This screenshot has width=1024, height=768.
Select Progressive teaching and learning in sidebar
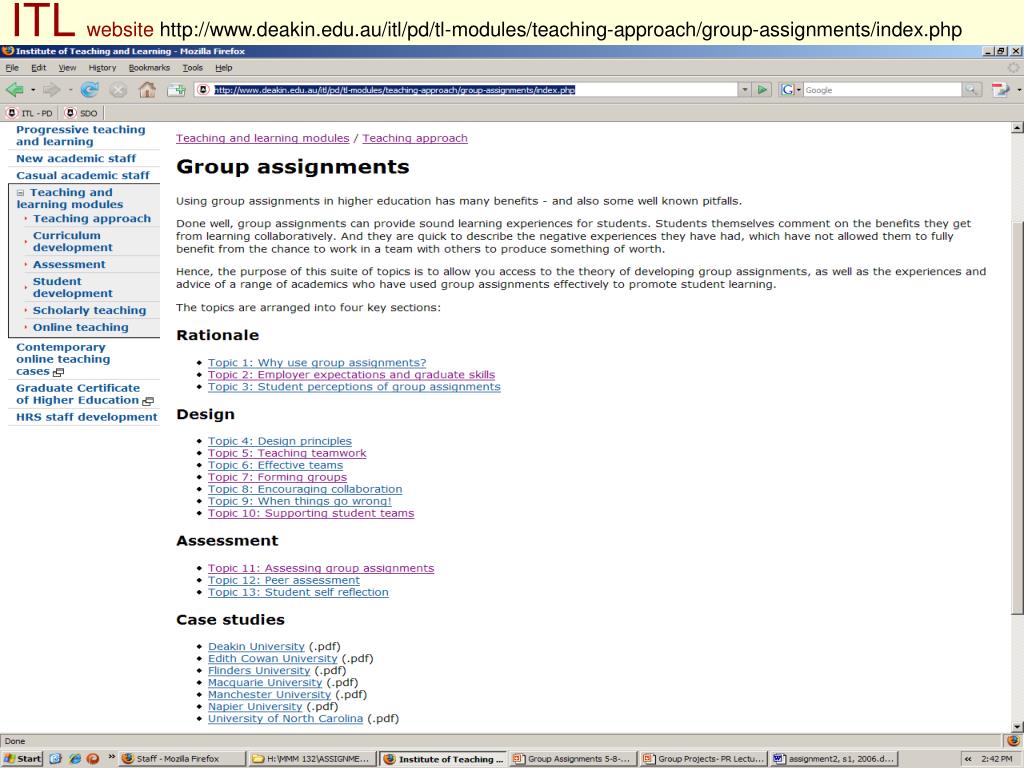click(x=80, y=135)
